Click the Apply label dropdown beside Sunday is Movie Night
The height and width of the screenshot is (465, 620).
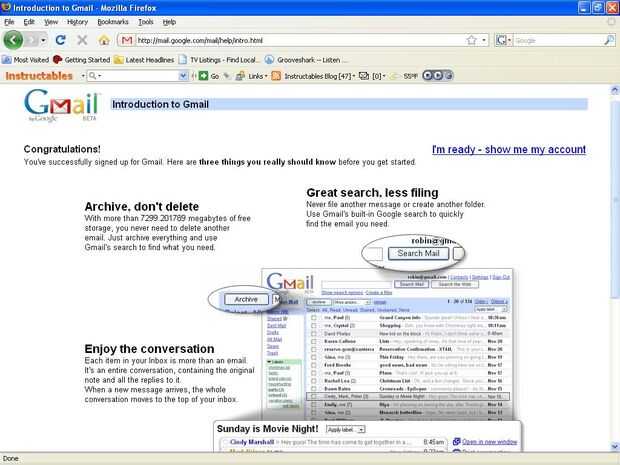pos(346,429)
